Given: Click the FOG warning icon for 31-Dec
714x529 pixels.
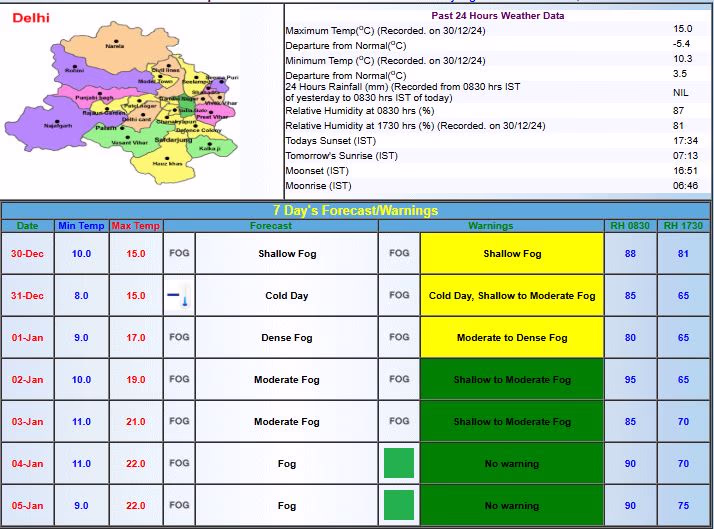Looking at the screenshot, I should 399,296.
